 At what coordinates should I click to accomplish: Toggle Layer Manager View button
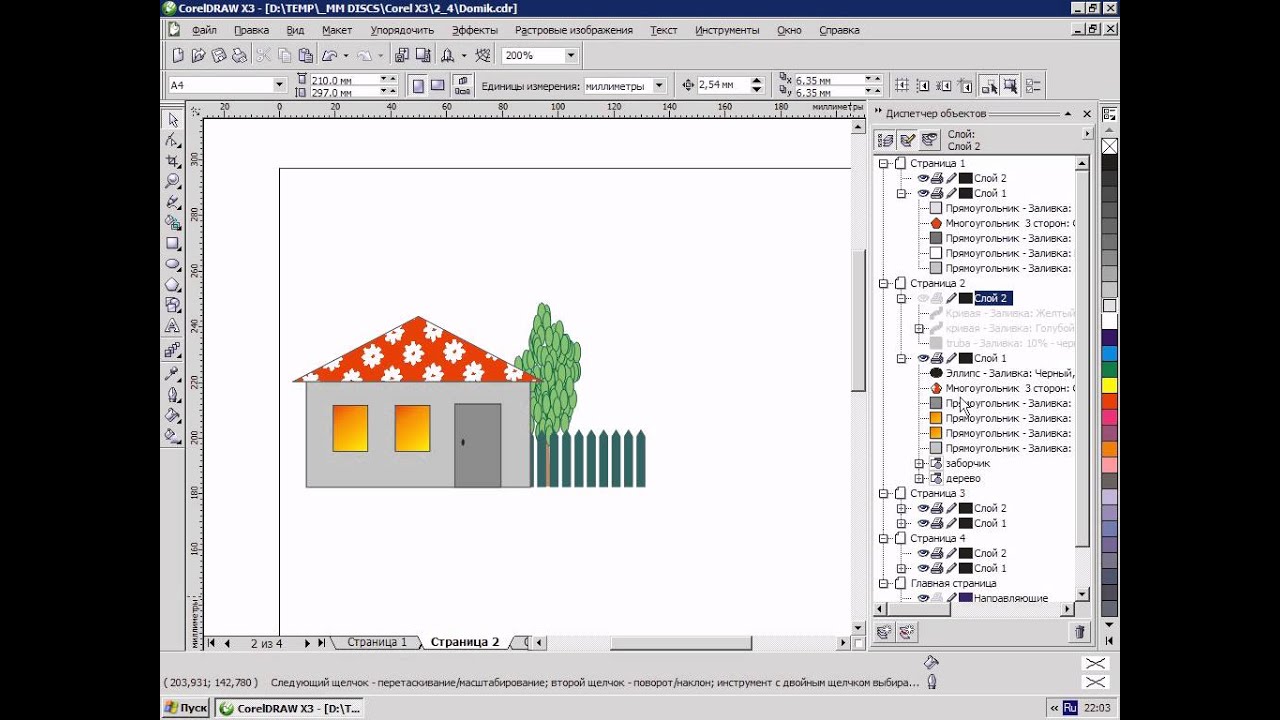click(929, 140)
